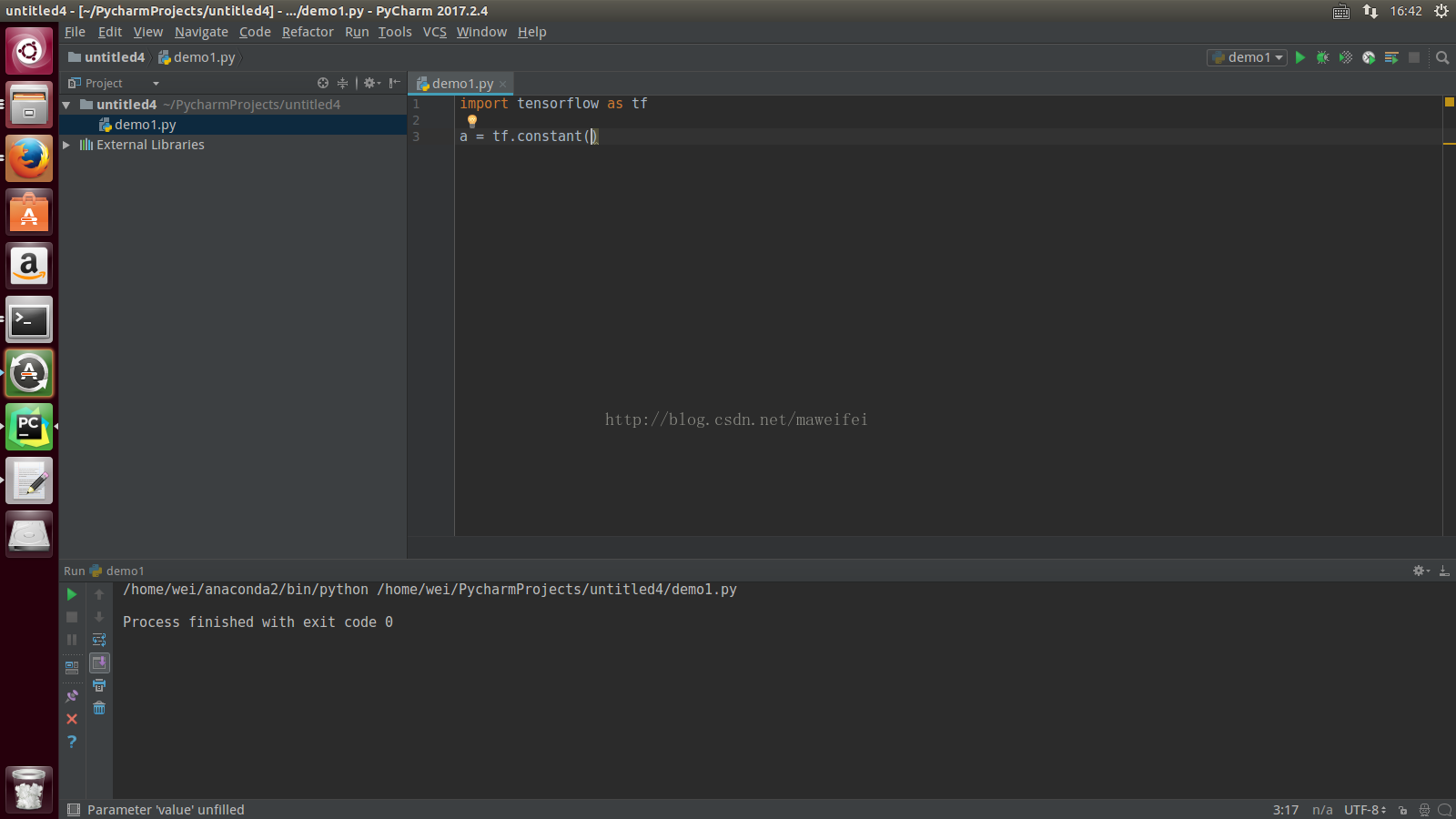Click 'Process finished with exit code 0' text
Screen dimensions: 1456x819
point(258,622)
